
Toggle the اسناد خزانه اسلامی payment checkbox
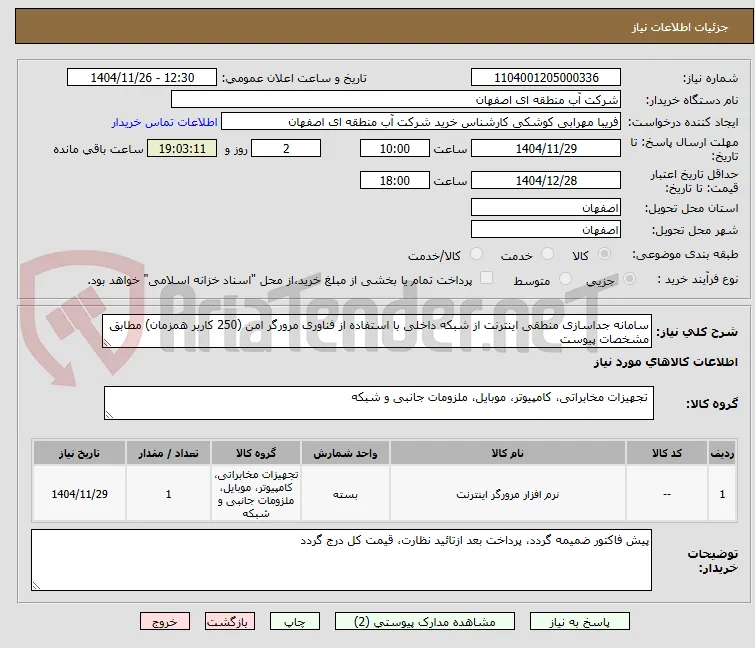[486, 278]
